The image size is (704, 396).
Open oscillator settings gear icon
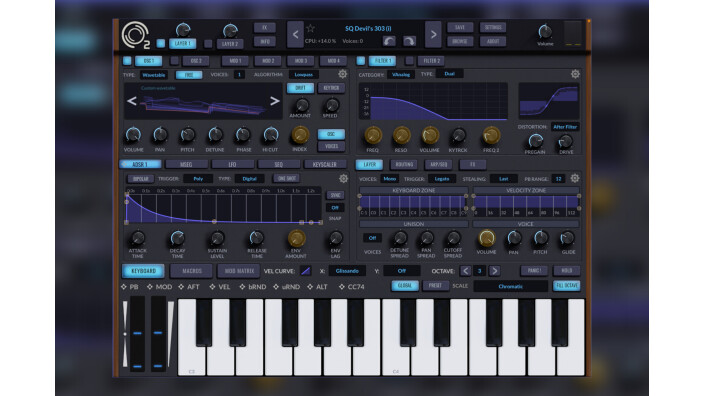(x=343, y=74)
